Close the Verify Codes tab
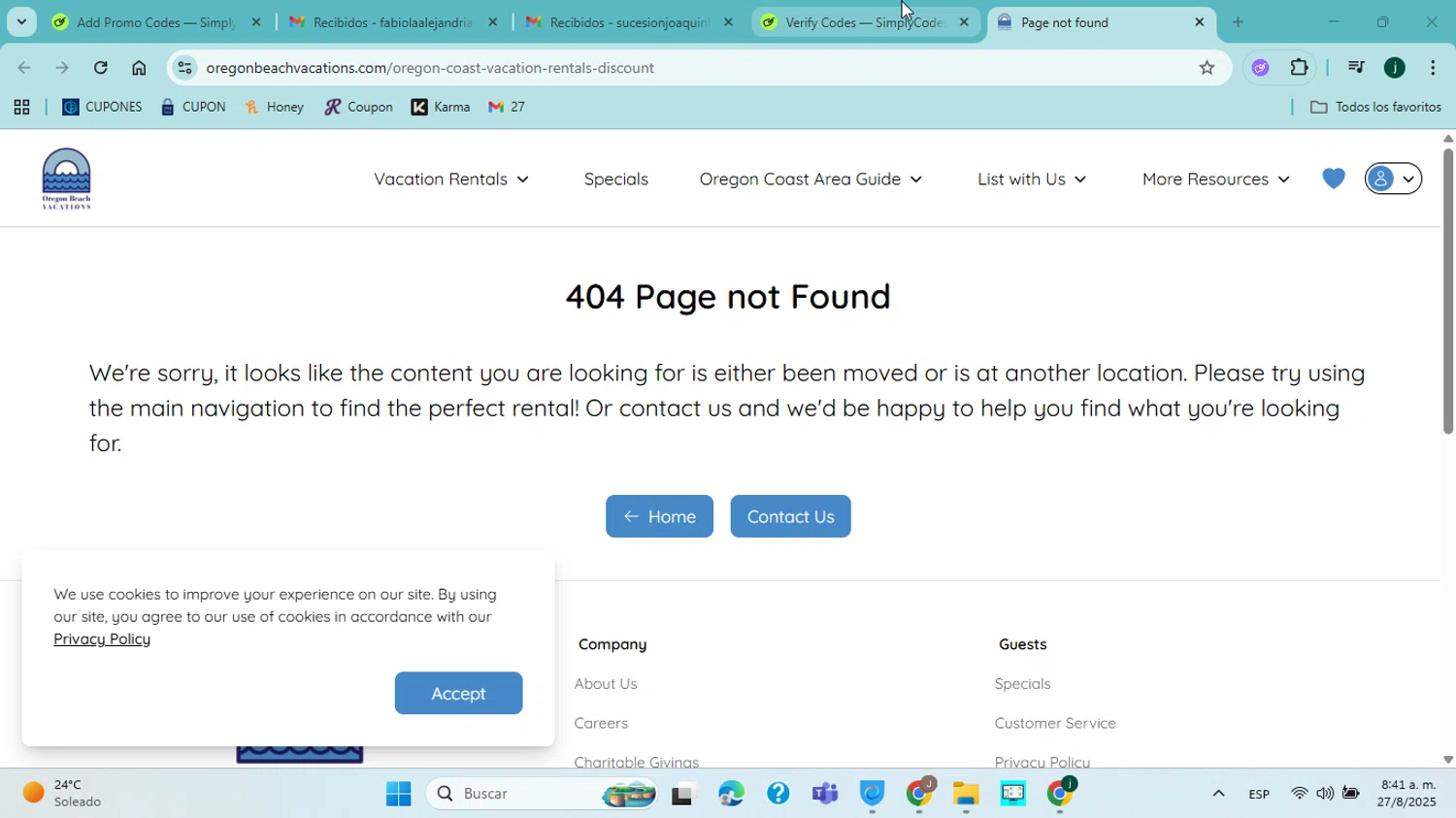Viewport: 1456px width, 818px height. pos(964,21)
